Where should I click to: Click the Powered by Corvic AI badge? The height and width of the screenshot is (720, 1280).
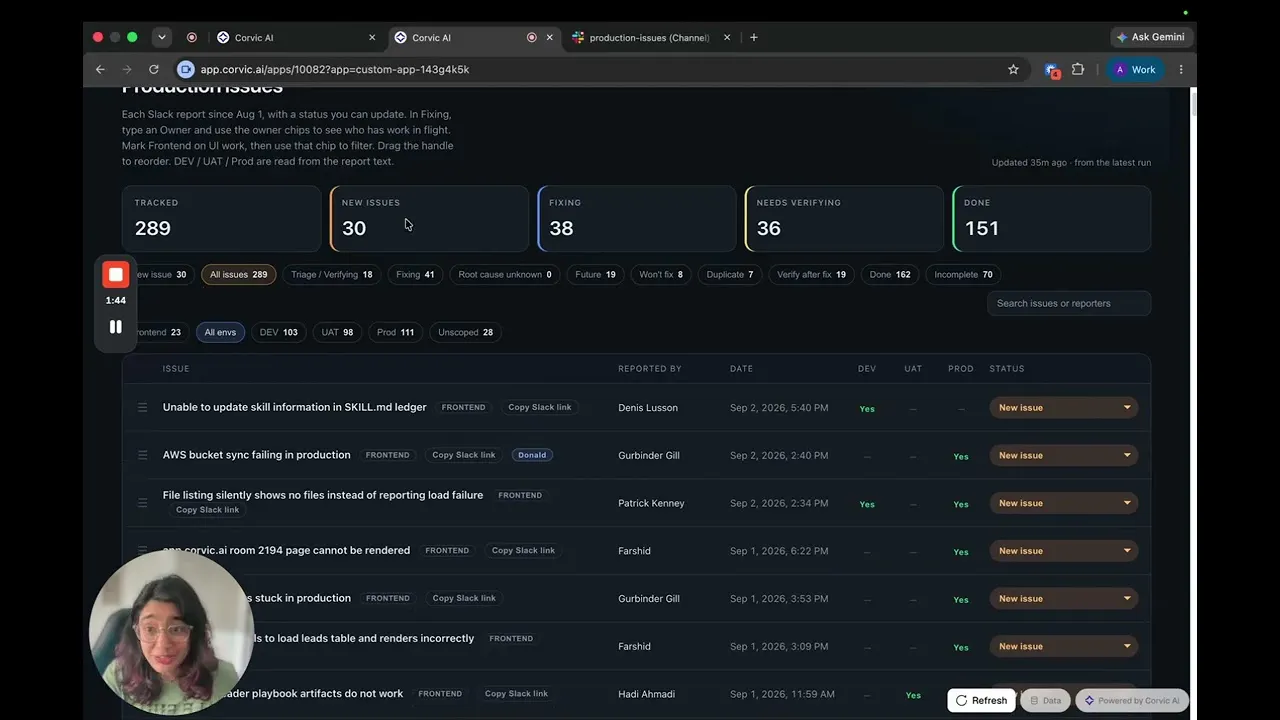pos(1132,701)
